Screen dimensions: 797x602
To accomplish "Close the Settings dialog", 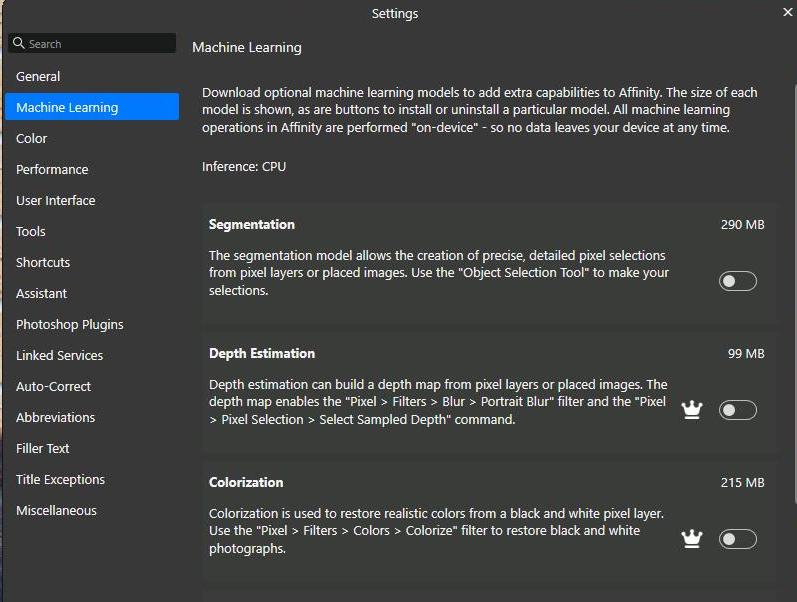I will pyautogui.click(x=787, y=13).
